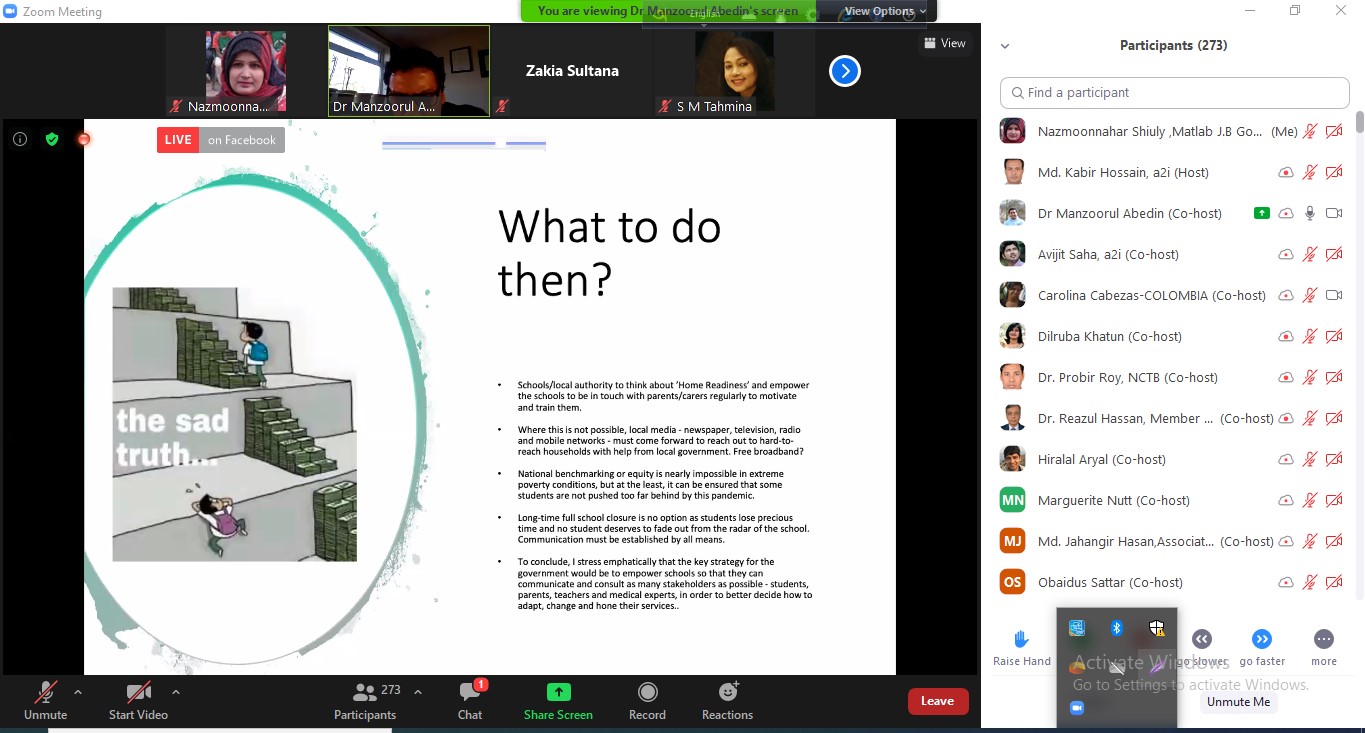Select participant Marguerite Nutt (Co-host)
1365x733 pixels.
1171,500
